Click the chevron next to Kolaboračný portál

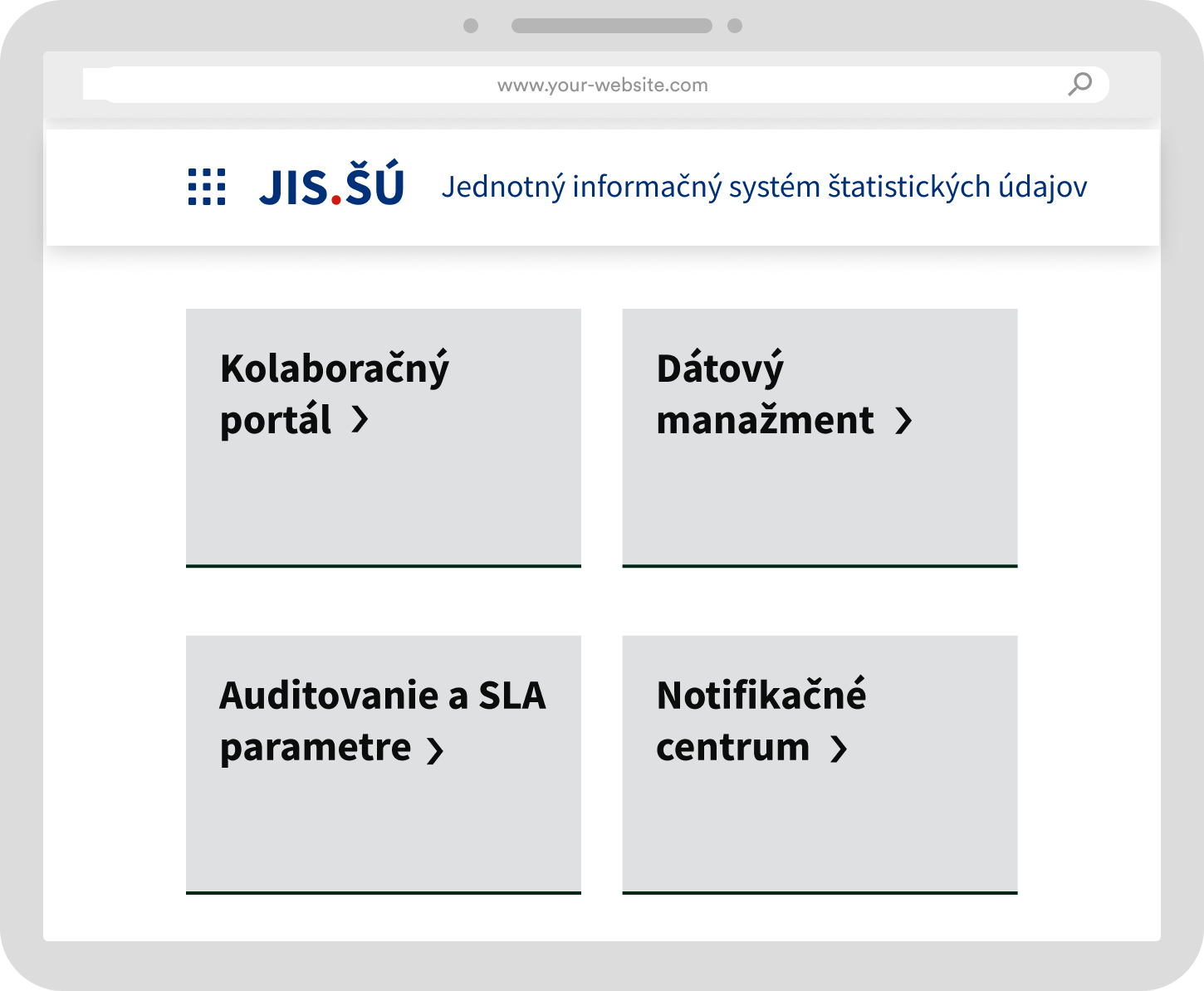click(x=360, y=420)
